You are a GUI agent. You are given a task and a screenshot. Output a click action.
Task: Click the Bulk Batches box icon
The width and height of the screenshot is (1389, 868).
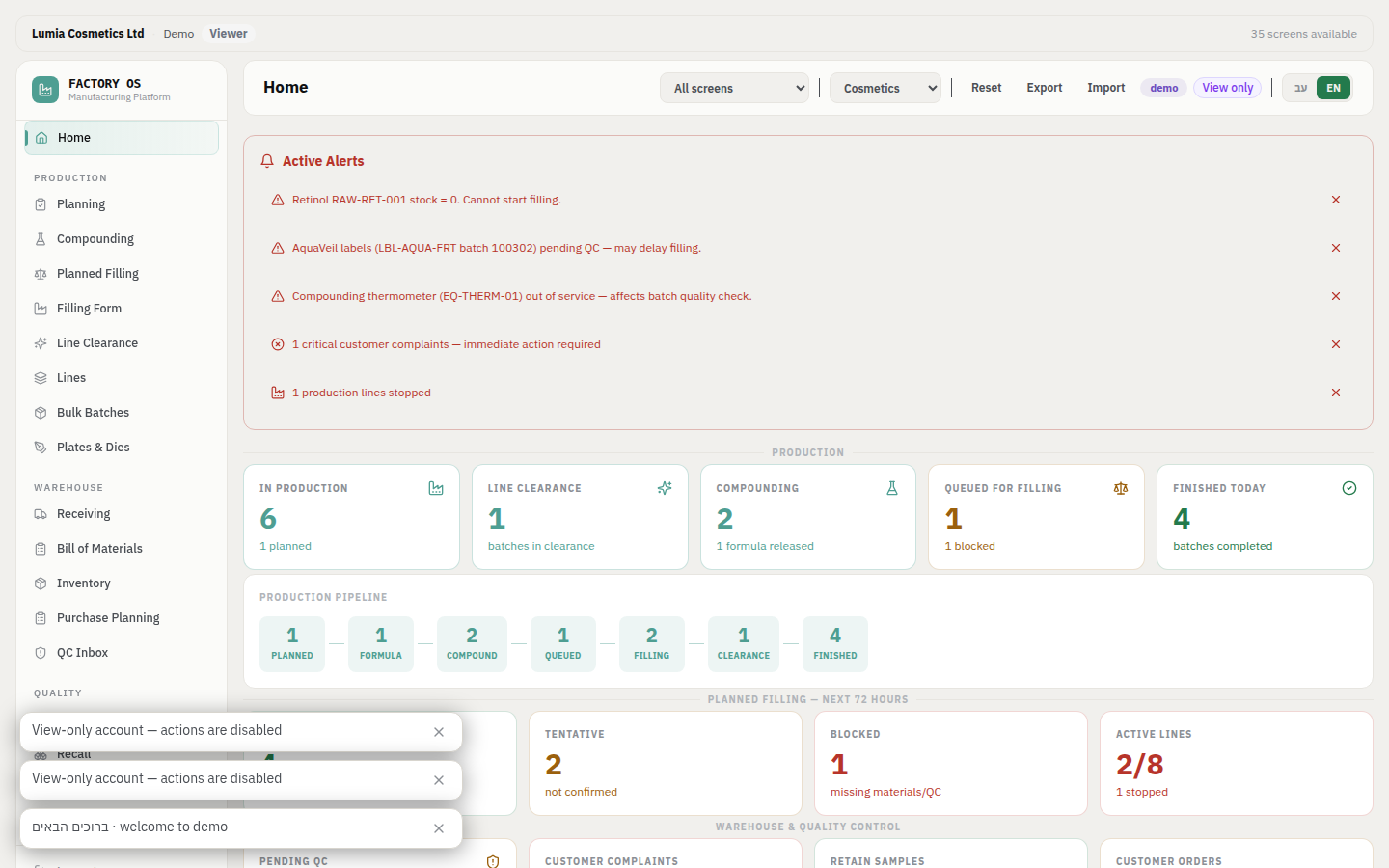pos(41,413)
